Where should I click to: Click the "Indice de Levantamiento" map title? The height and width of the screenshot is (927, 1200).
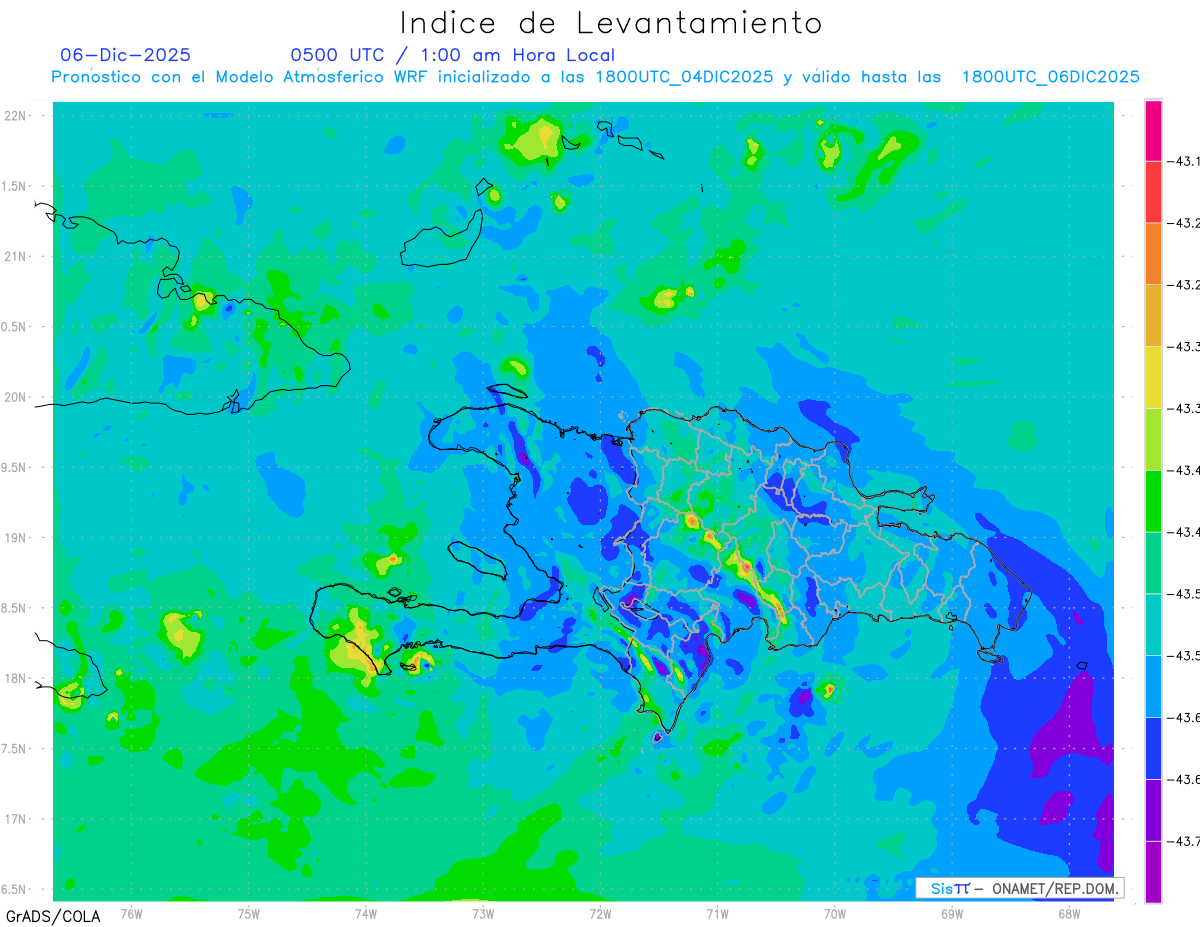point(611,23)
